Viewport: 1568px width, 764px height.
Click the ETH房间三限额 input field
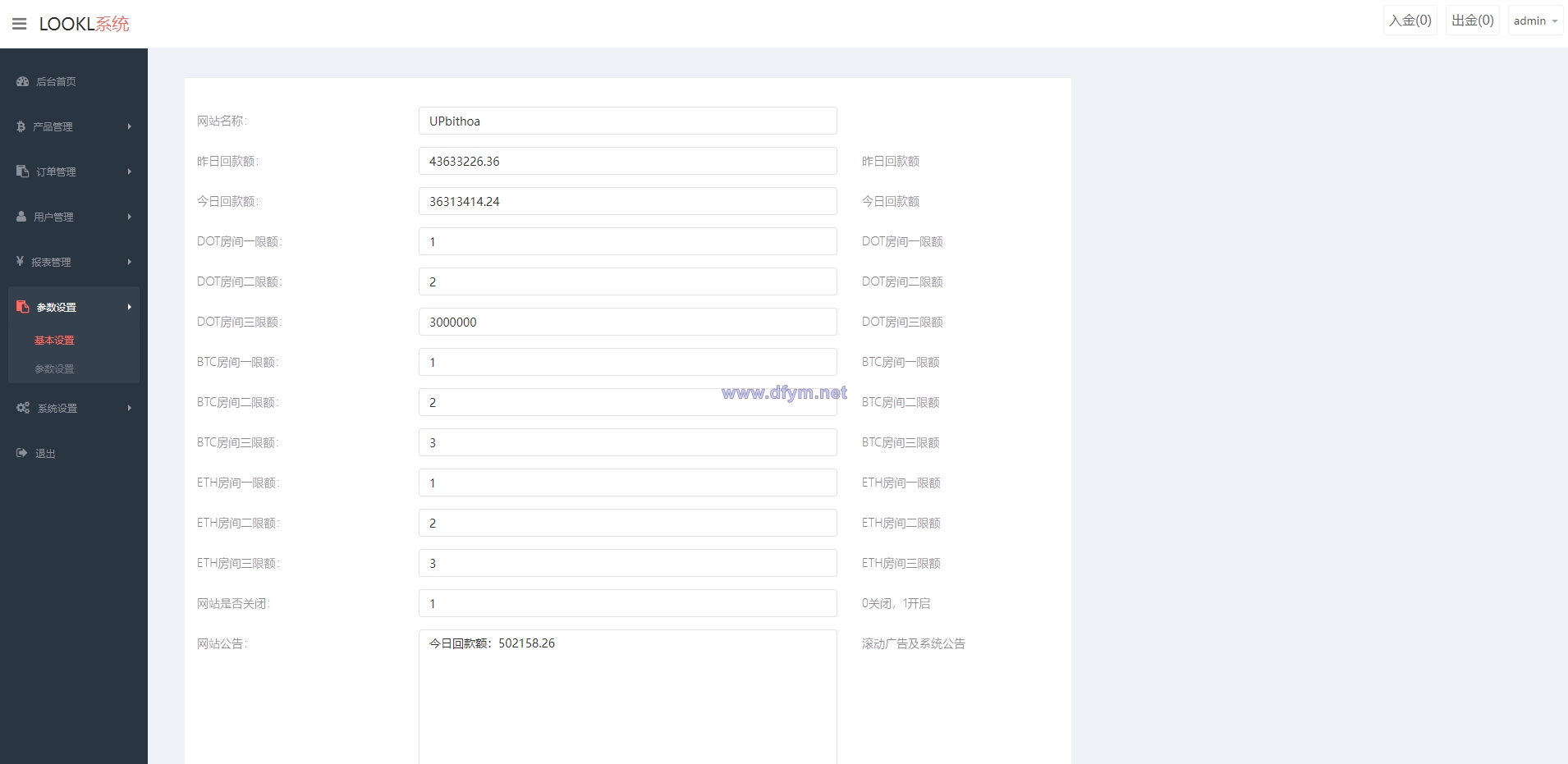pos(628,563)
